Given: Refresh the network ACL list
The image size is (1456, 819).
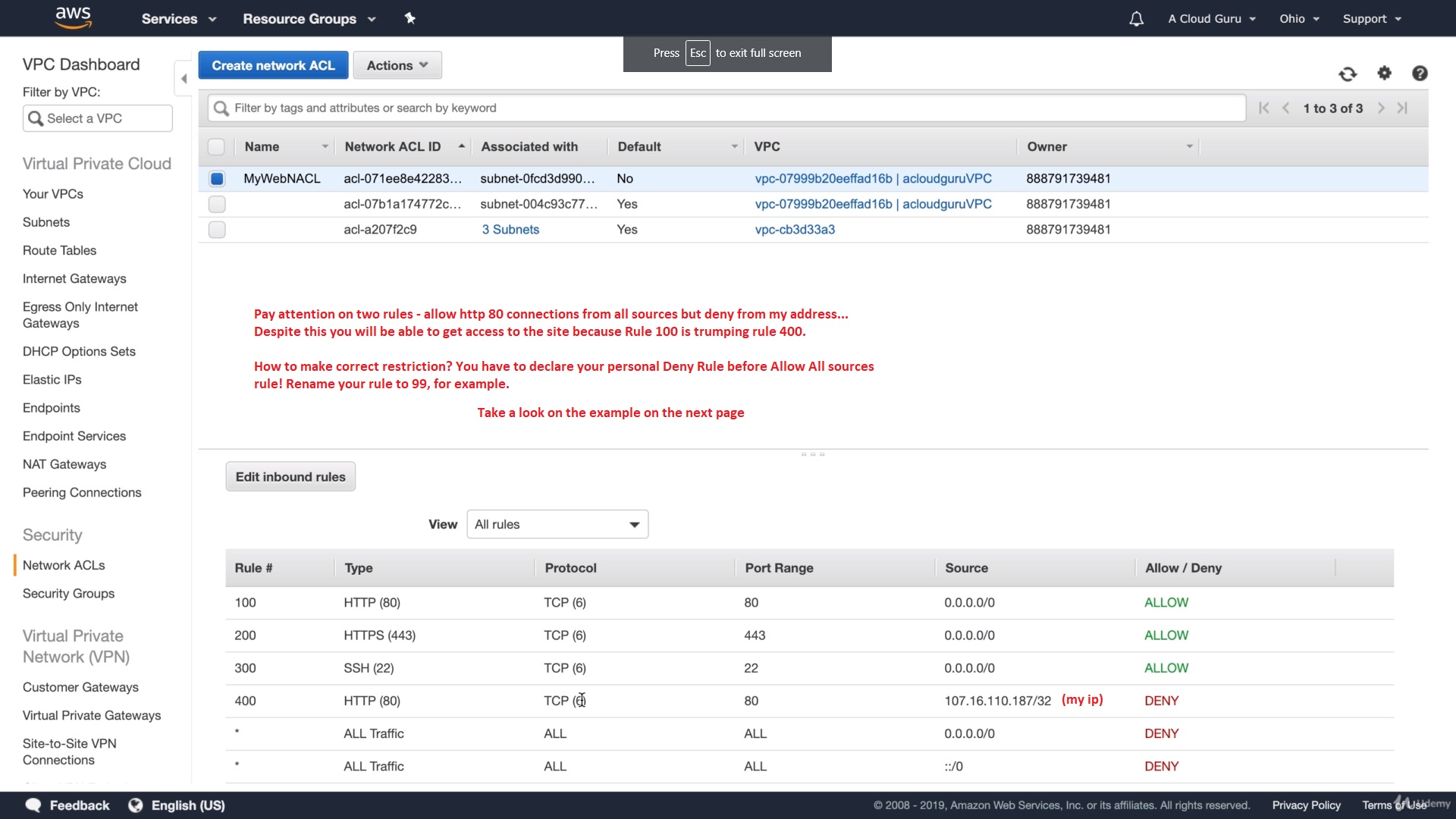Looking at the screenshot, I should click(x=1348, y=74).
